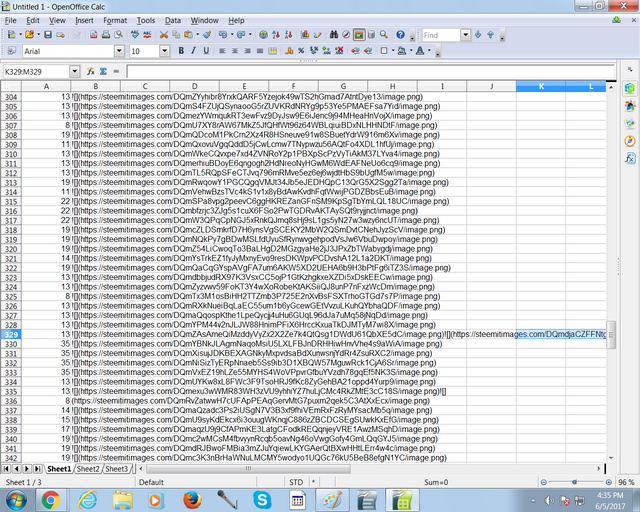This screenshot has height=512, width=640.
Task: Insert a chart with the Chart icon
Action: [305, 35]
